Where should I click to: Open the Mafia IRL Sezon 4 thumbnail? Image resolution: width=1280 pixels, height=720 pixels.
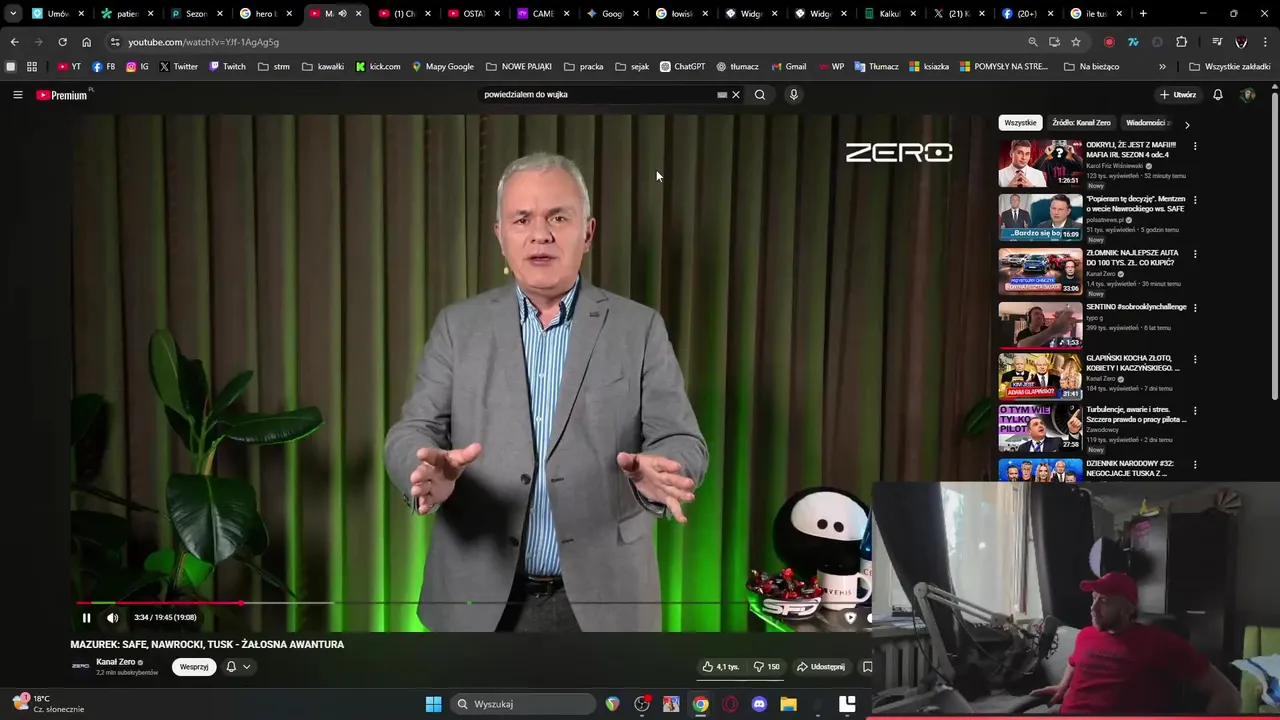1040,163
